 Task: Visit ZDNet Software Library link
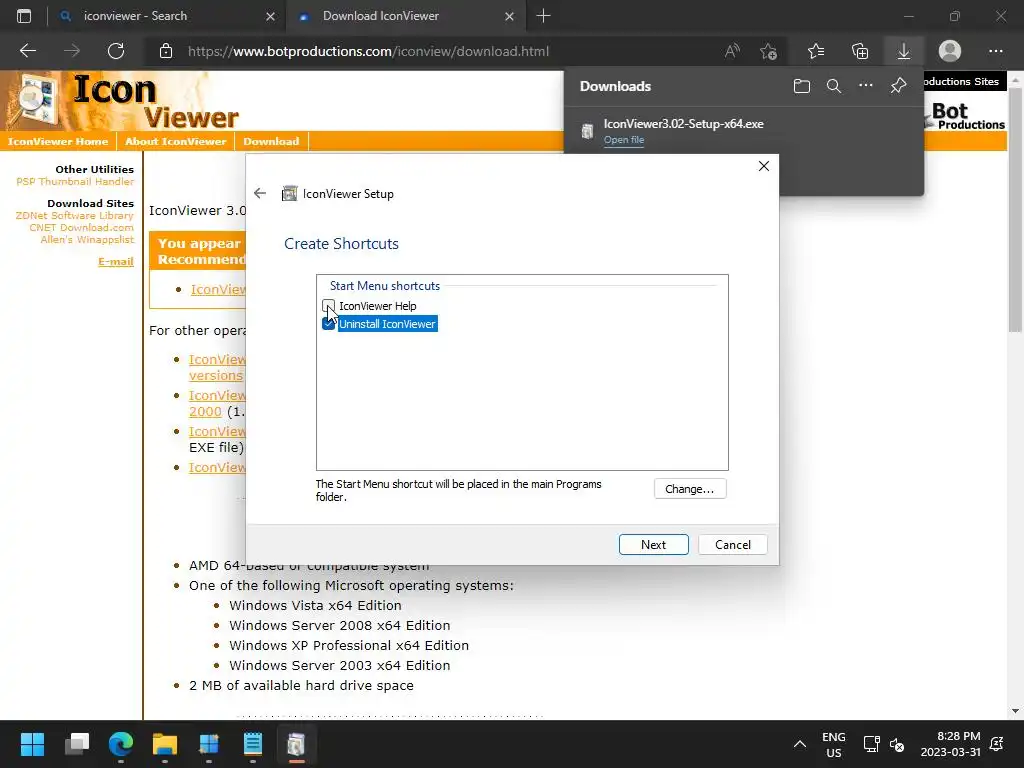point(74,216)
